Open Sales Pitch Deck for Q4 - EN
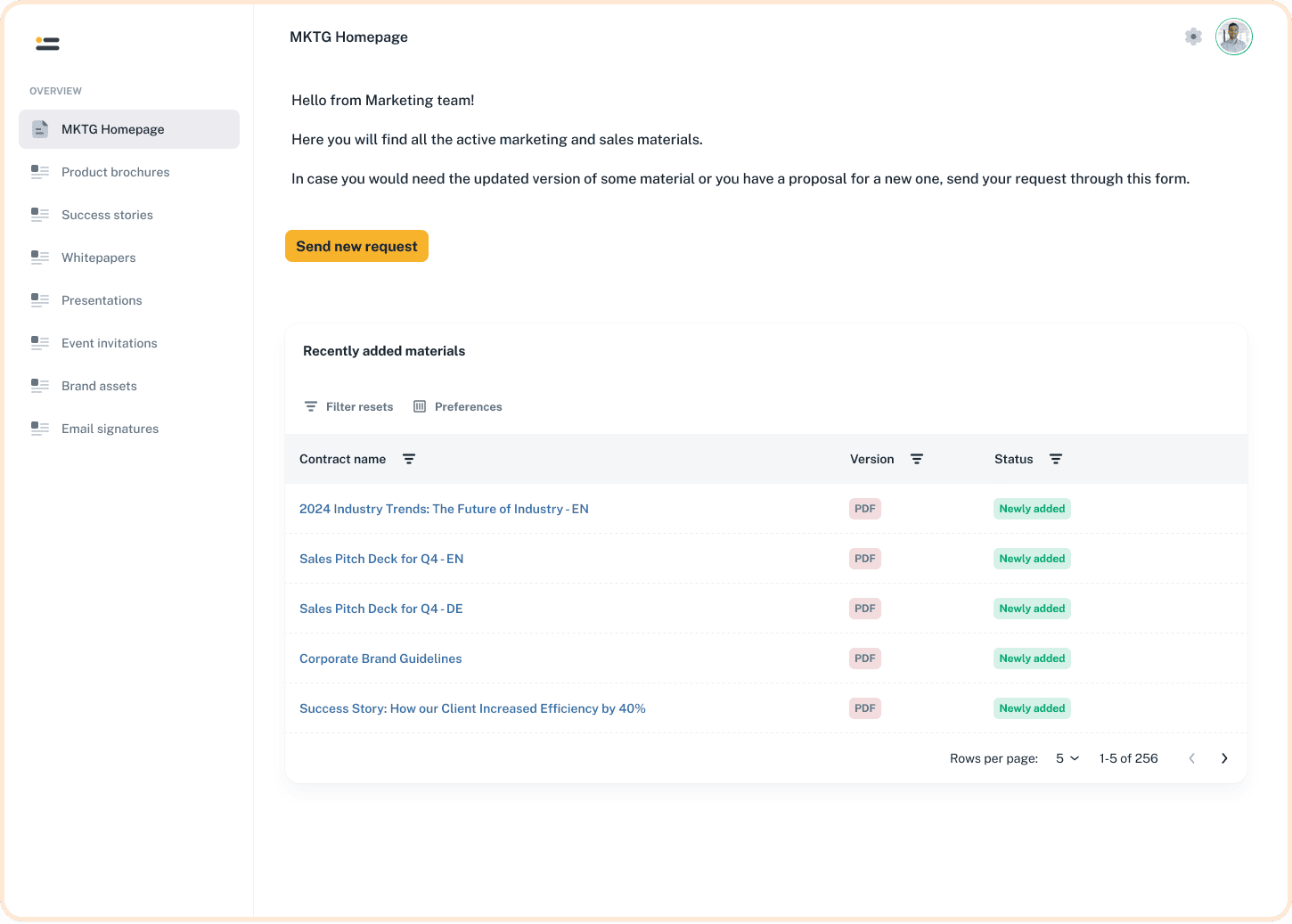Image resolution: width=1292 pixels, height=924 pixels. [x=381, y=559]
